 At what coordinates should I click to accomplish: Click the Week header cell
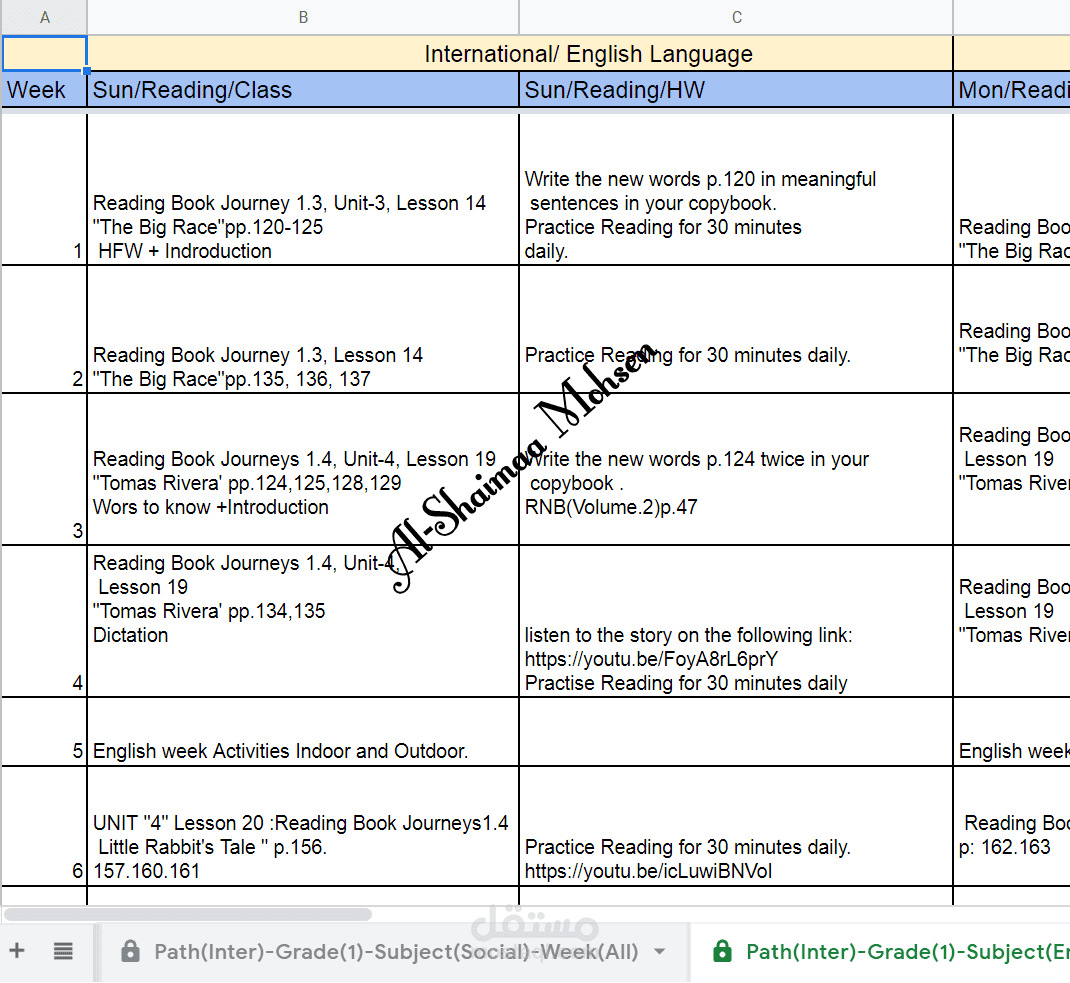coord(44,89)
